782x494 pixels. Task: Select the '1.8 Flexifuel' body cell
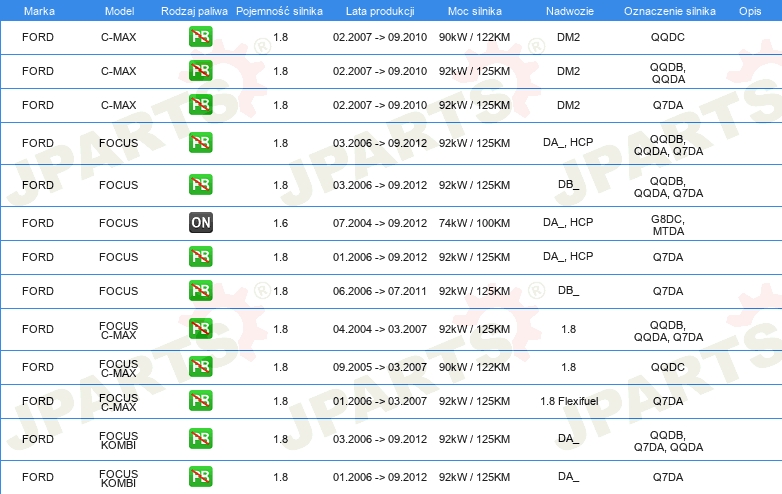(x=569, y=401)
